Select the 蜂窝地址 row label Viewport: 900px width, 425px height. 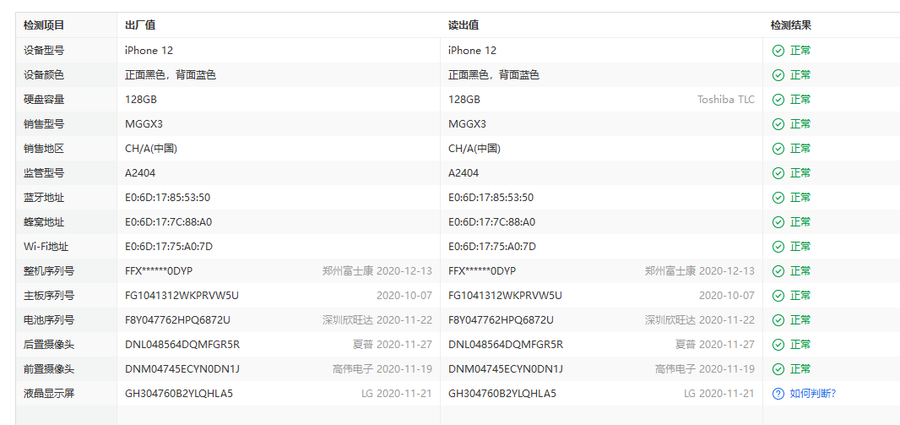coord(44,222)
